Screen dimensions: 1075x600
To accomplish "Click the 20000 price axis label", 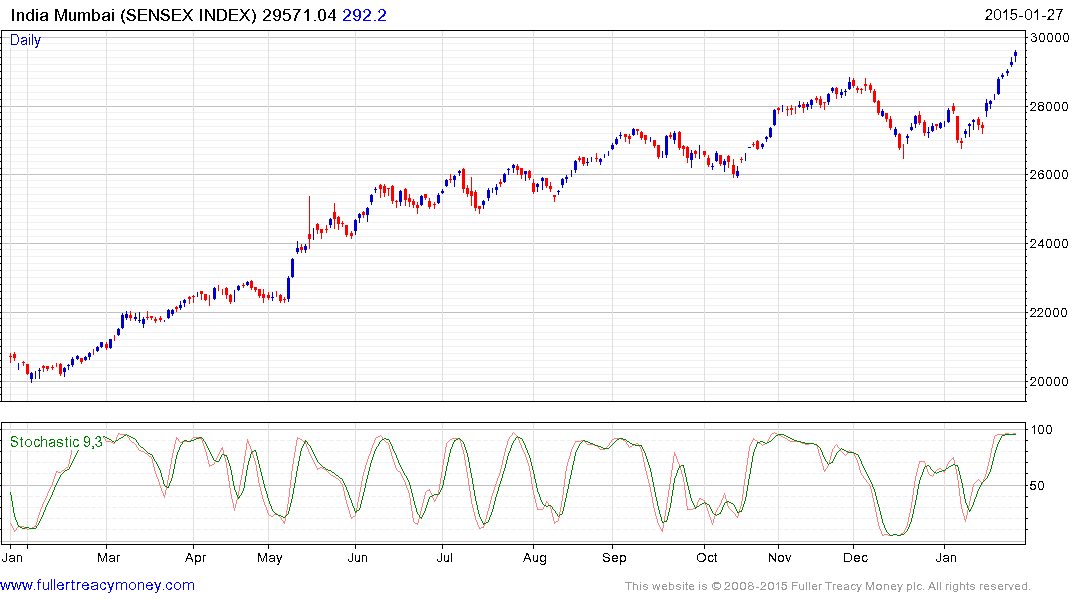I will click(x=1049, y=381).
